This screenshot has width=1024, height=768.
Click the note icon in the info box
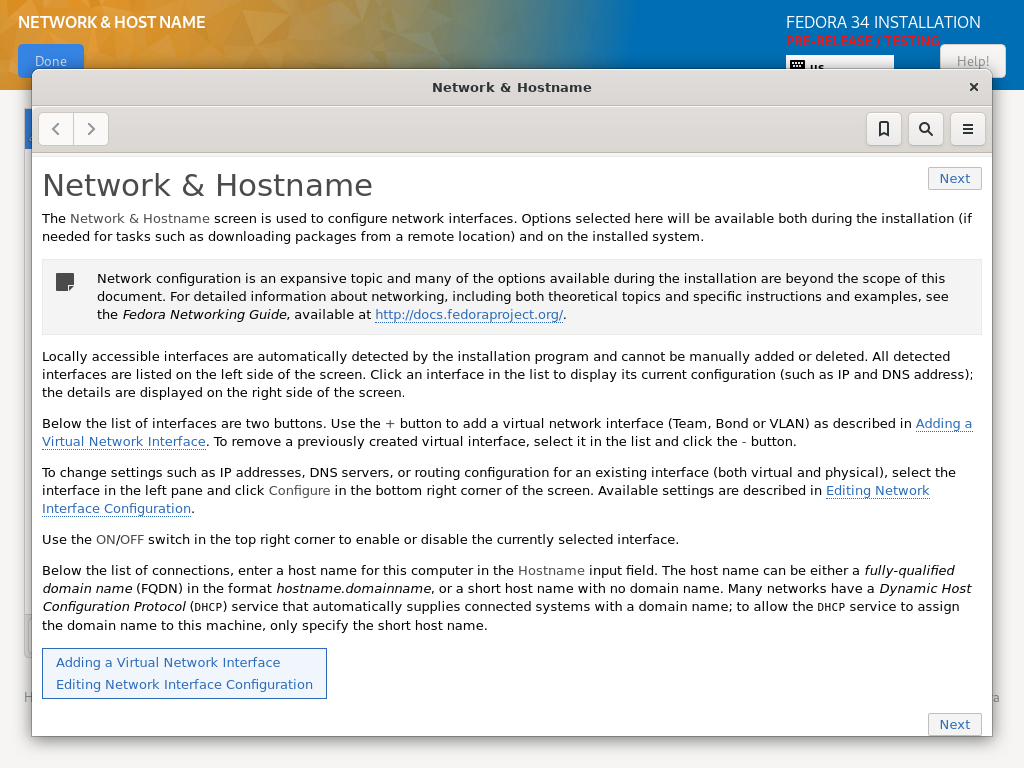[65, 282]
